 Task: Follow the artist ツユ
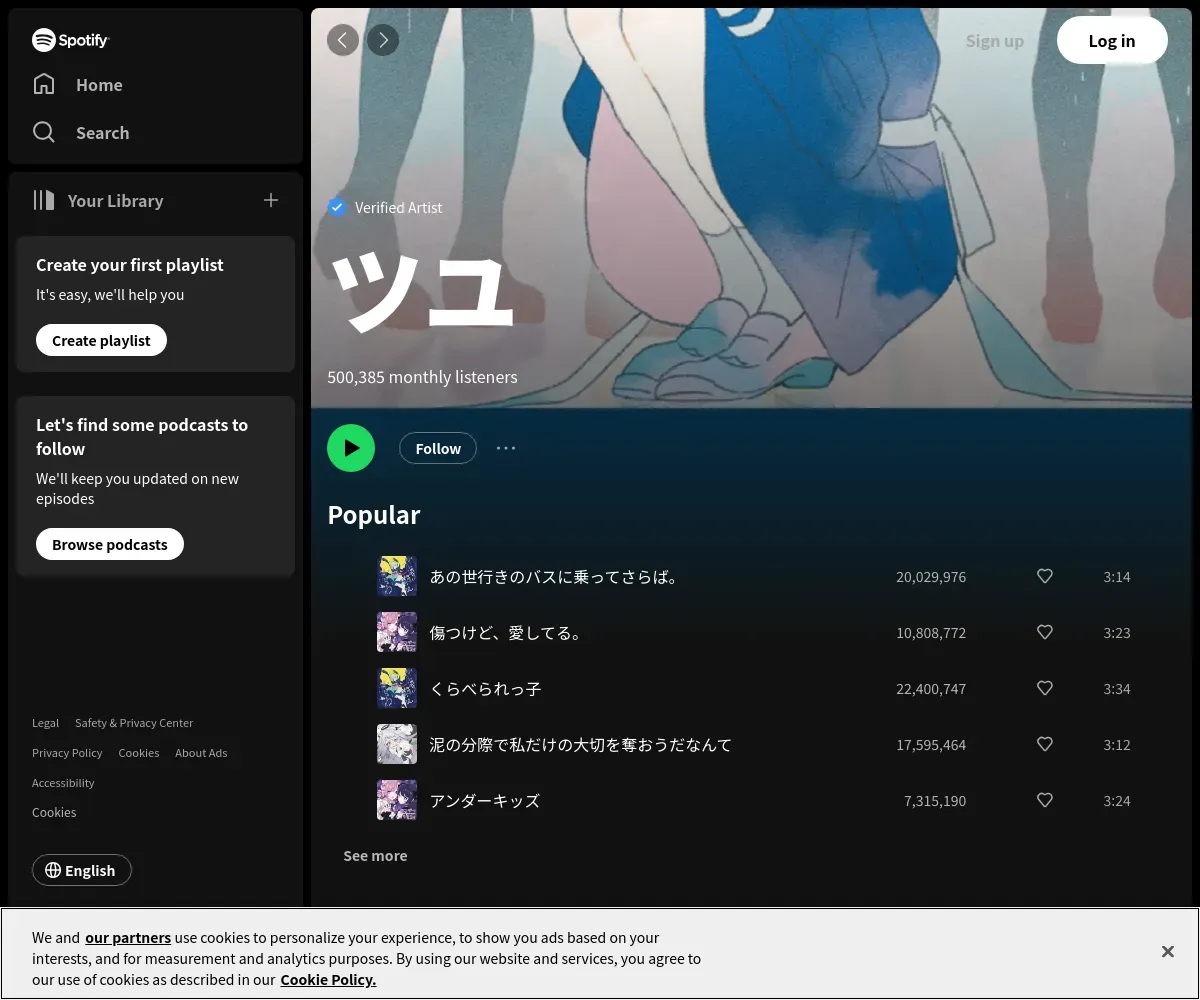click(x=438, y=449)
